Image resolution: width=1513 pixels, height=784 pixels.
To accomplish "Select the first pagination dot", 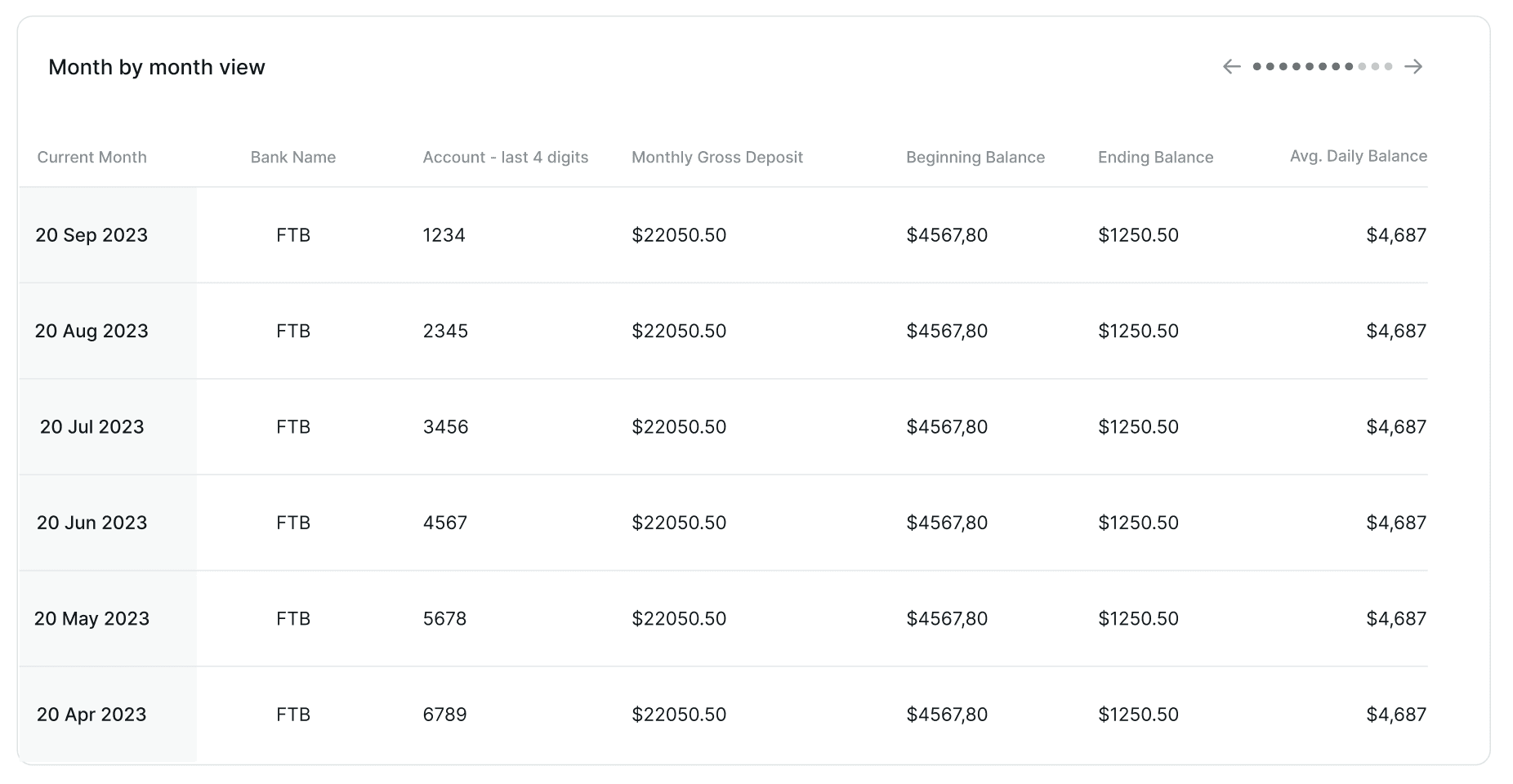I will click(x=1257, y=67).
